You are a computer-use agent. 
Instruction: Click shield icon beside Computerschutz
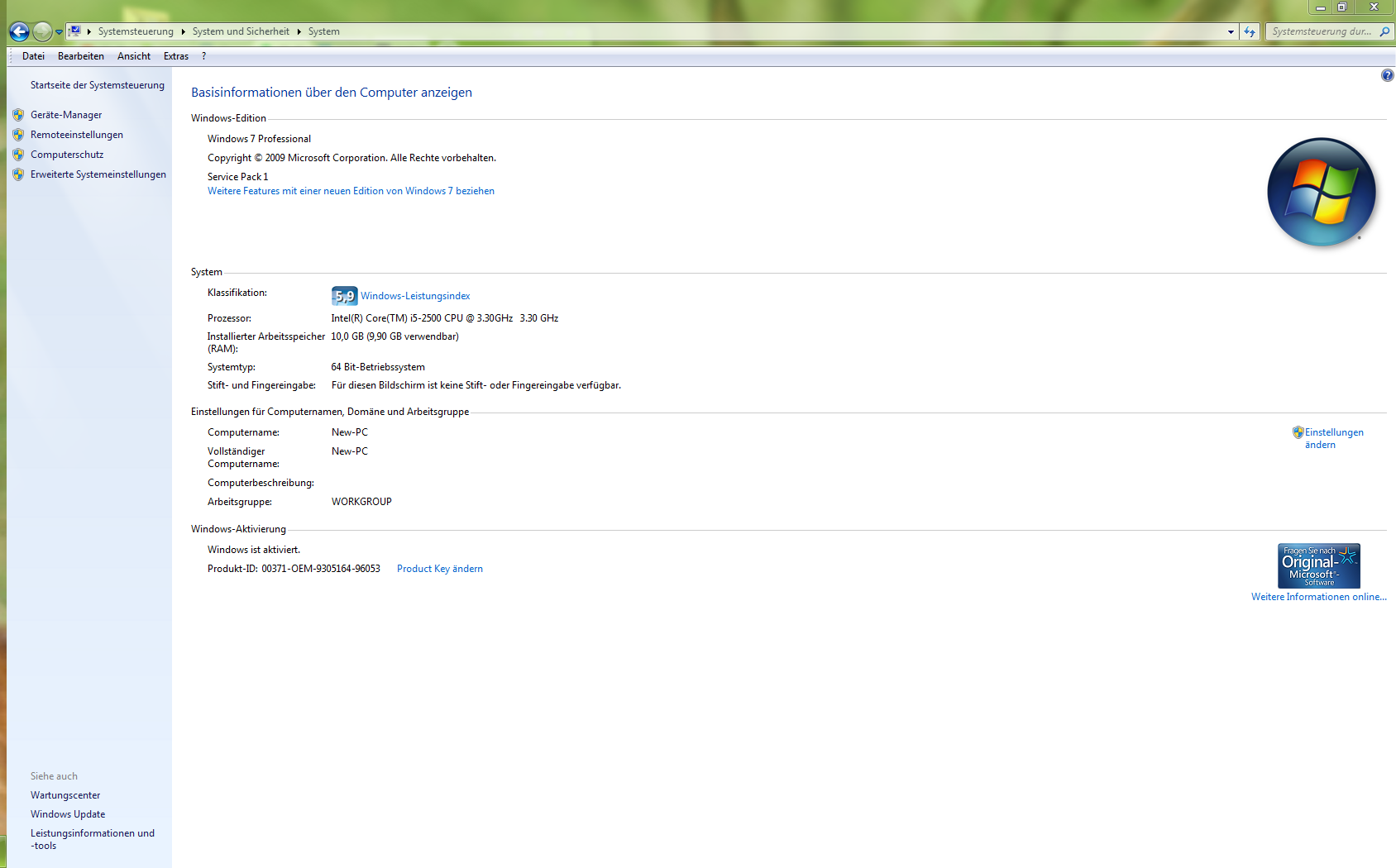coord(18,155)
